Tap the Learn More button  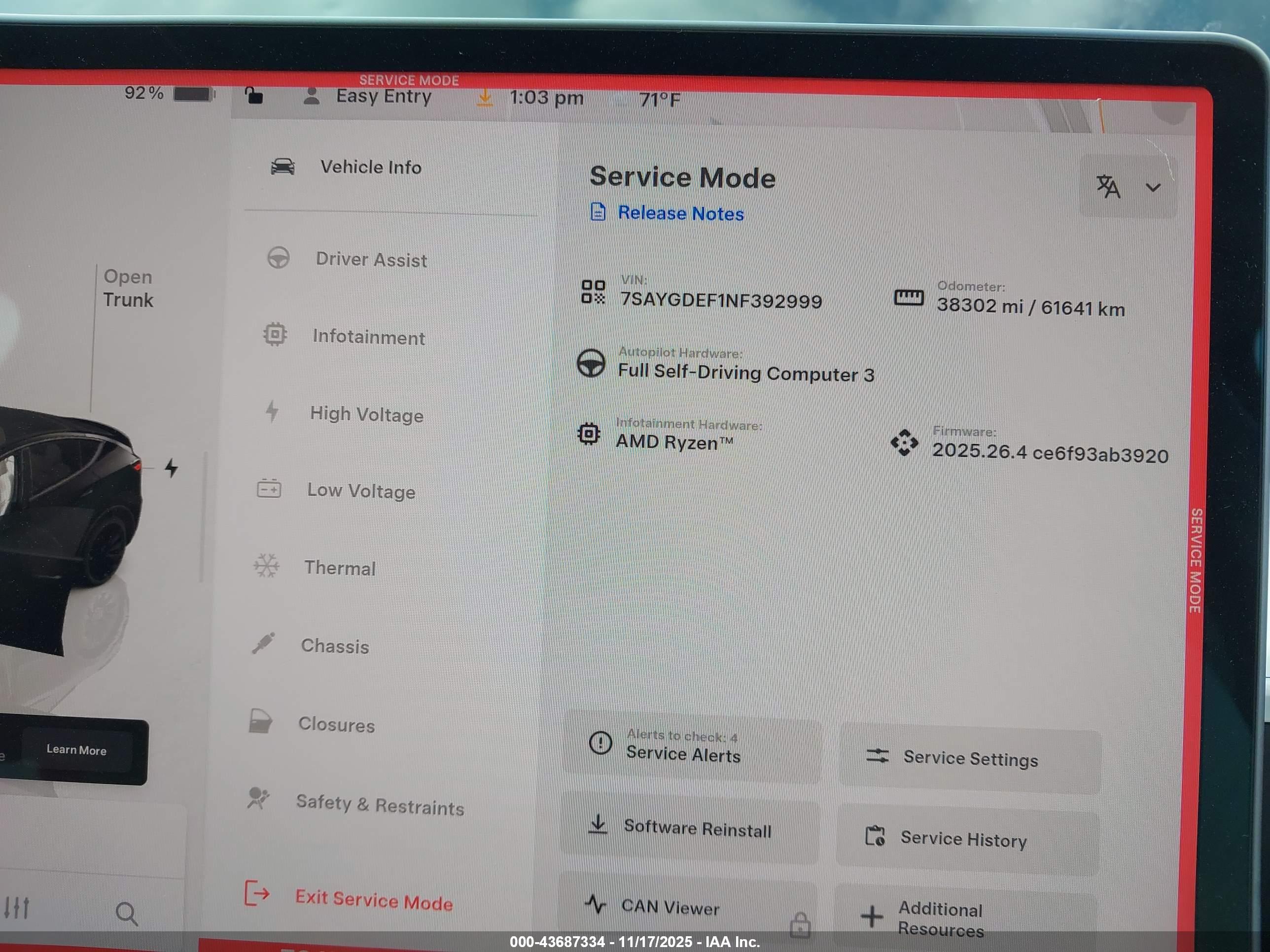coord(76,749)
